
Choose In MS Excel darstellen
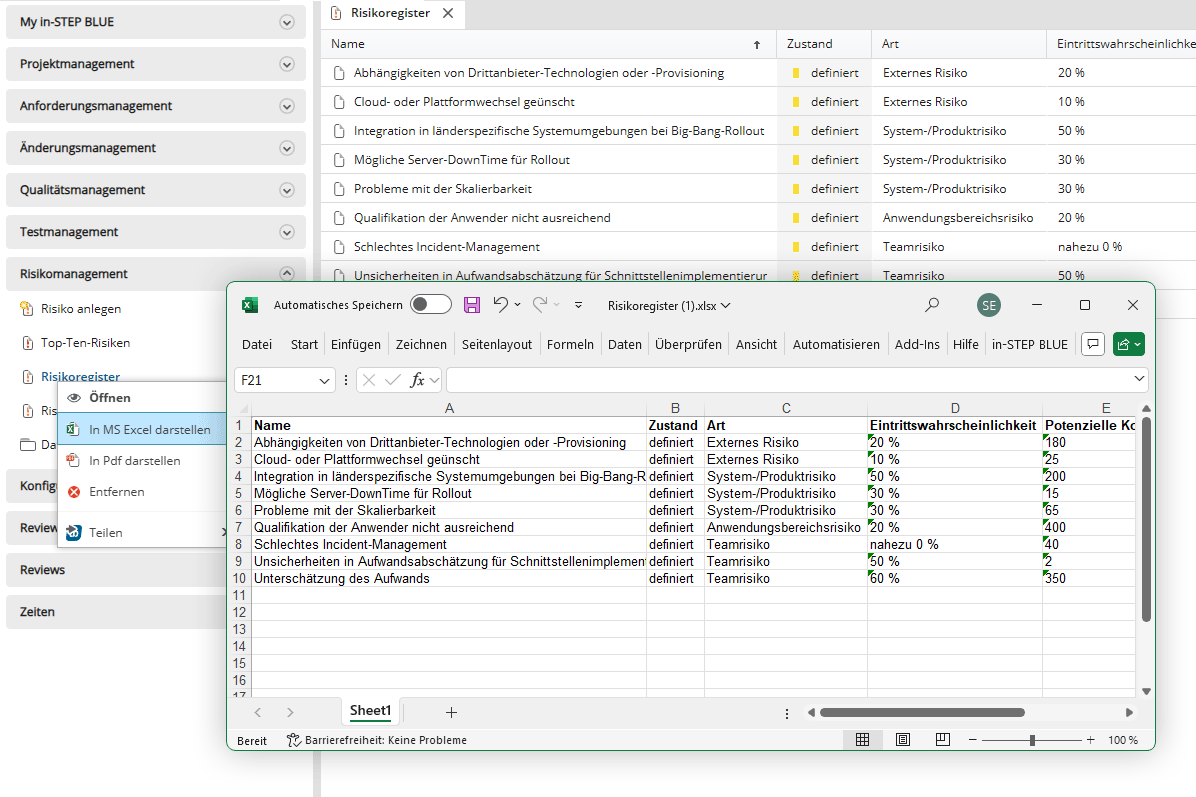149,430
